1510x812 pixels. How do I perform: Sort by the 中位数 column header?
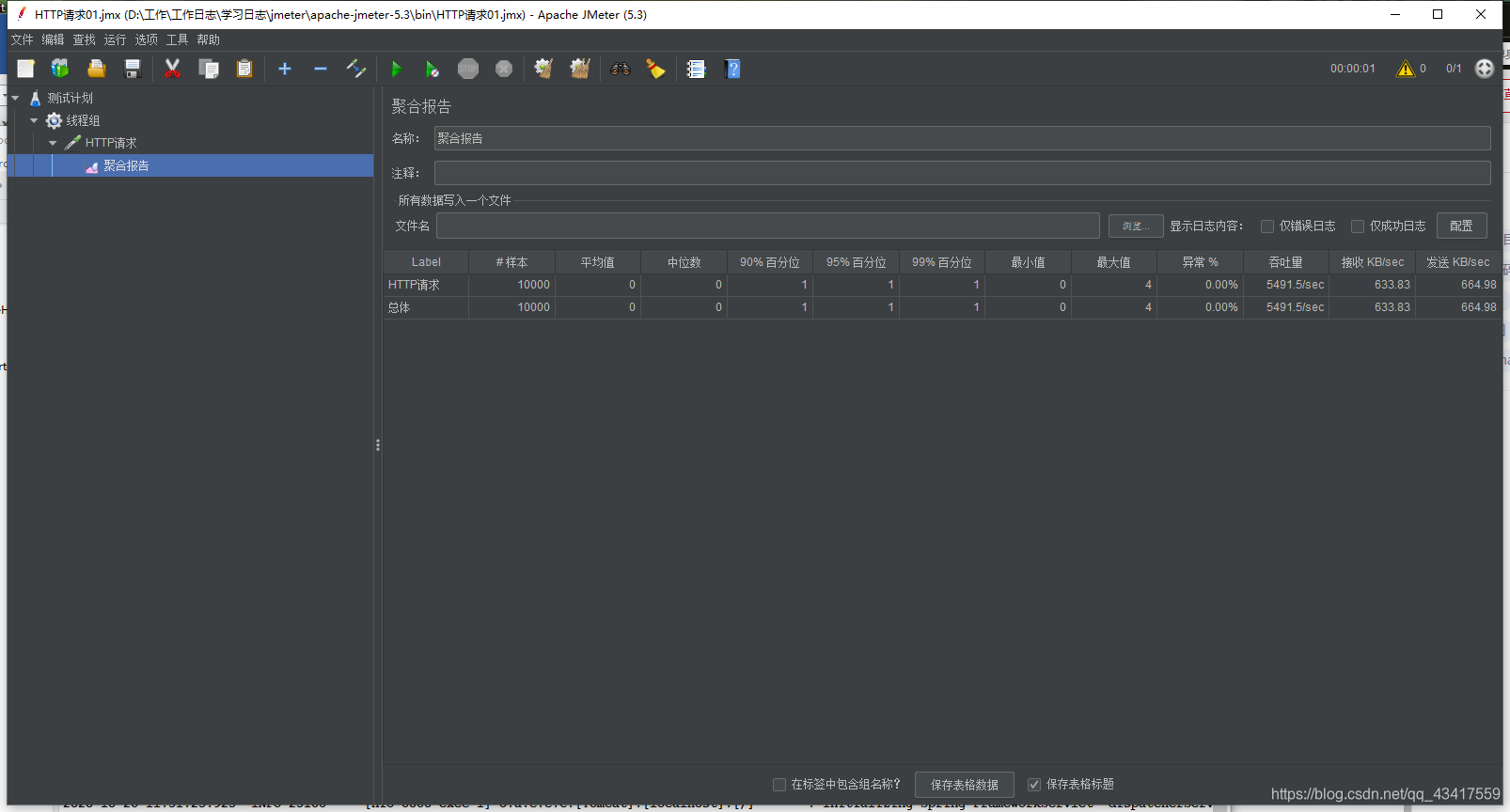coord(684,262)
